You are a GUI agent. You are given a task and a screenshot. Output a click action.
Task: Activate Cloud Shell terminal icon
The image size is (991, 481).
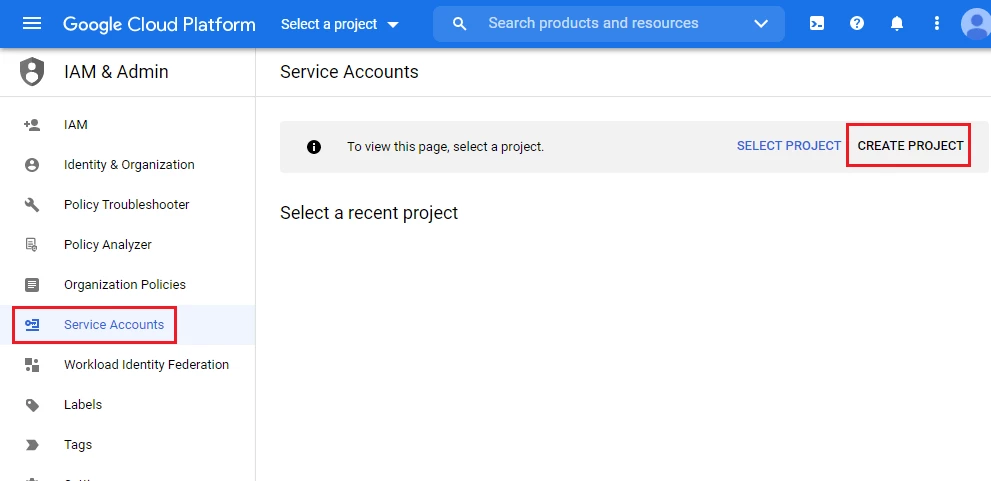tap(817, 24)
